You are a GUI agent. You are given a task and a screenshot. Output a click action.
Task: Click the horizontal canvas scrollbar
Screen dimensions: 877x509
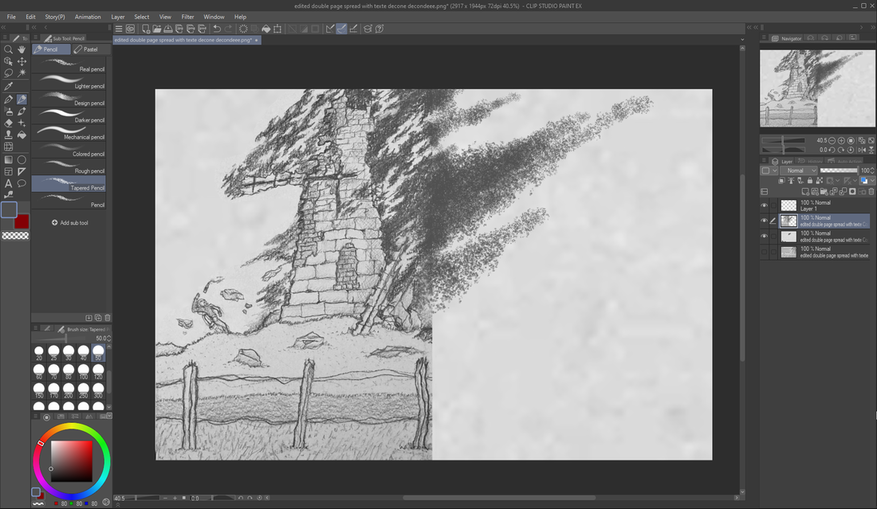[499, 497]
